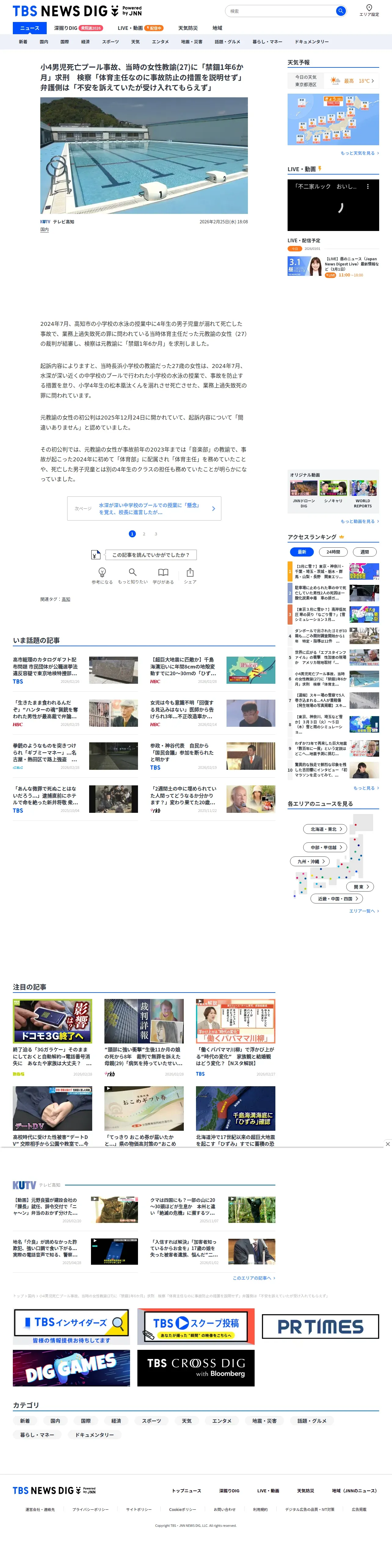The image size is (392, 1568).
Task: Open the TBS スクープ投稿 banner
Action: (x=196, y=1327)
